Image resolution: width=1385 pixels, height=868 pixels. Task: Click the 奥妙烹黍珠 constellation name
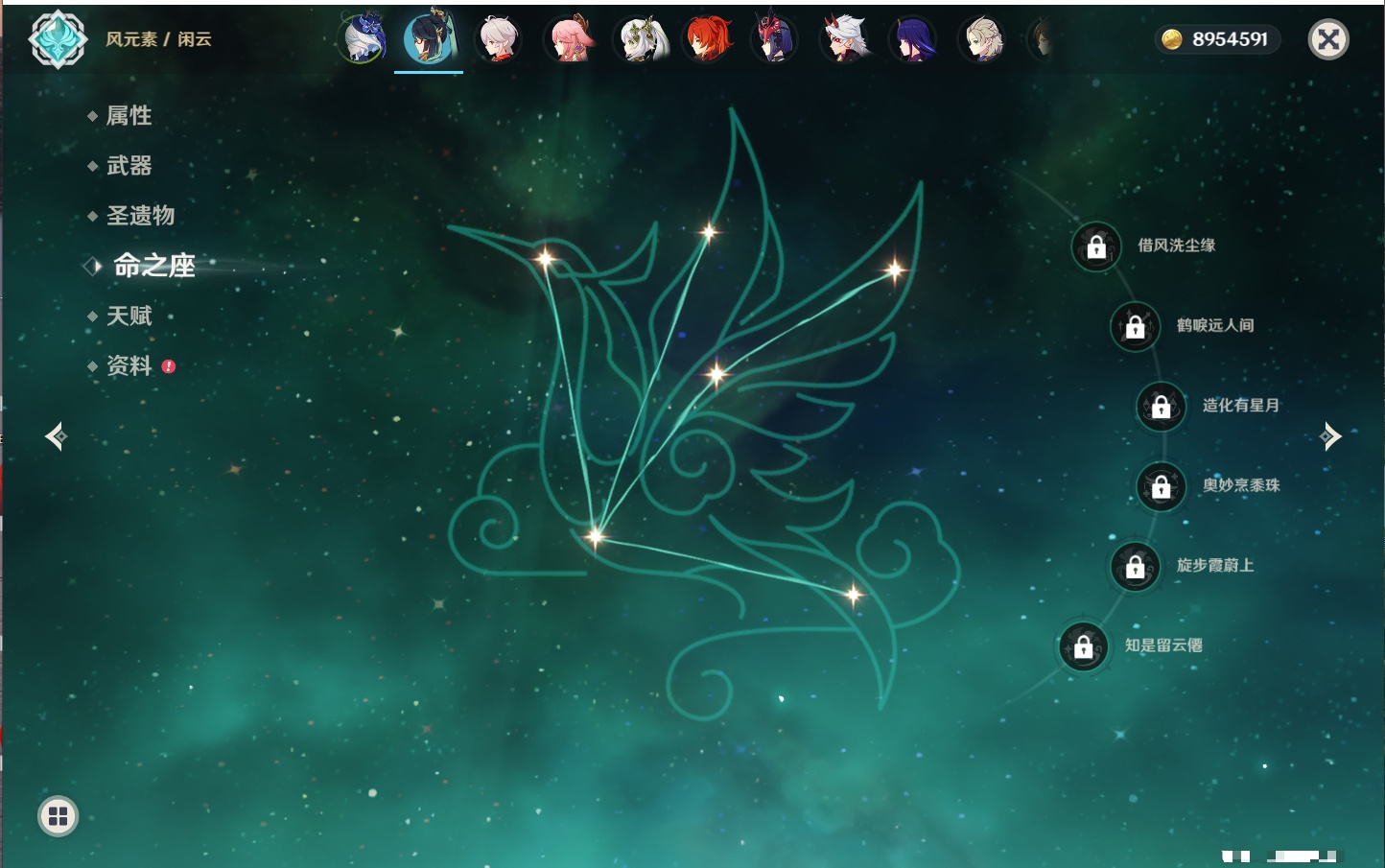click(x=1241, y=485)
